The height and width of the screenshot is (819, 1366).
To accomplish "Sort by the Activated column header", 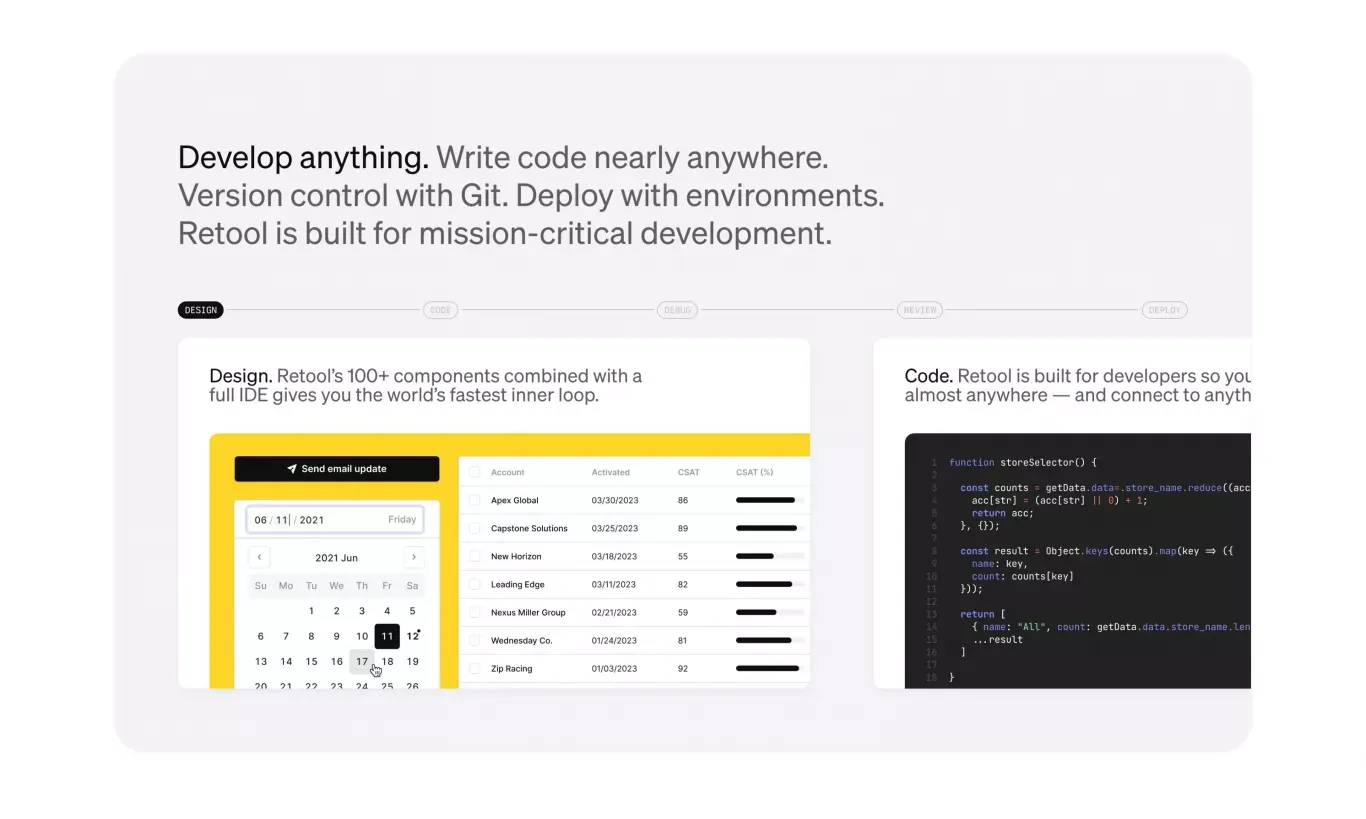I will [611, 472].
